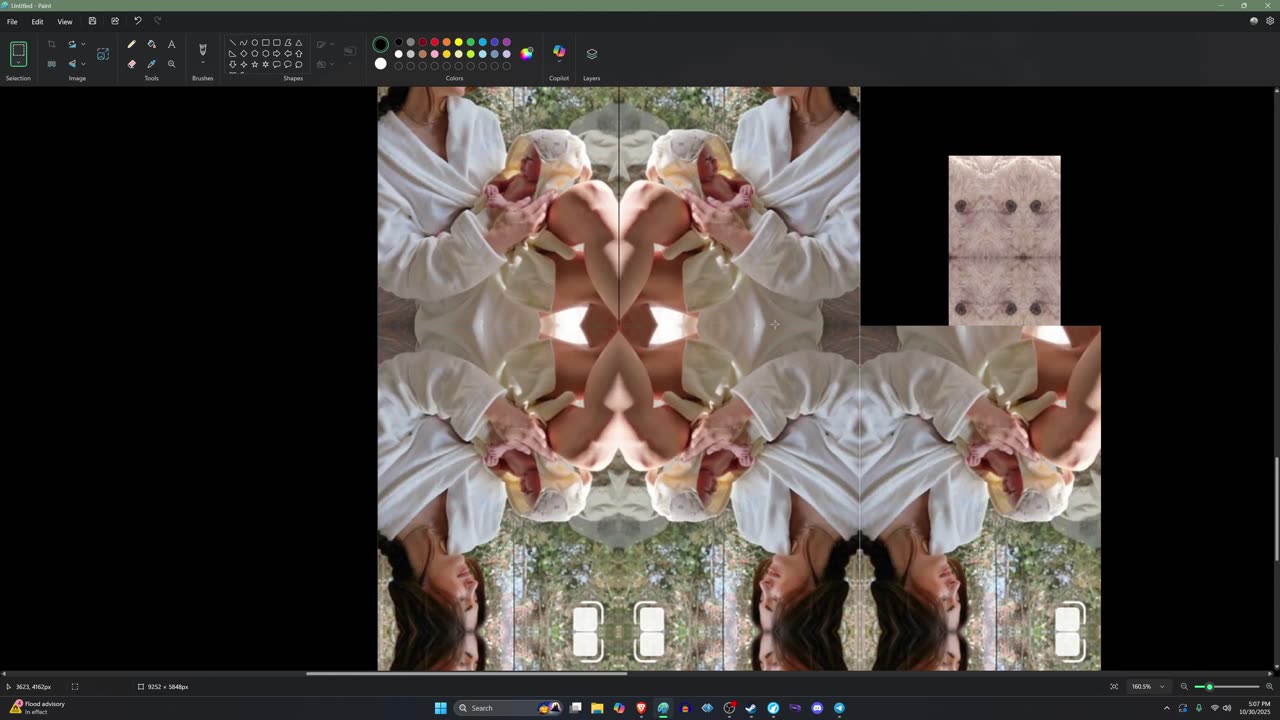Select the Right triangle shape
The height and width of the screenshot is (720, 1280).
(x=232, y=54)
